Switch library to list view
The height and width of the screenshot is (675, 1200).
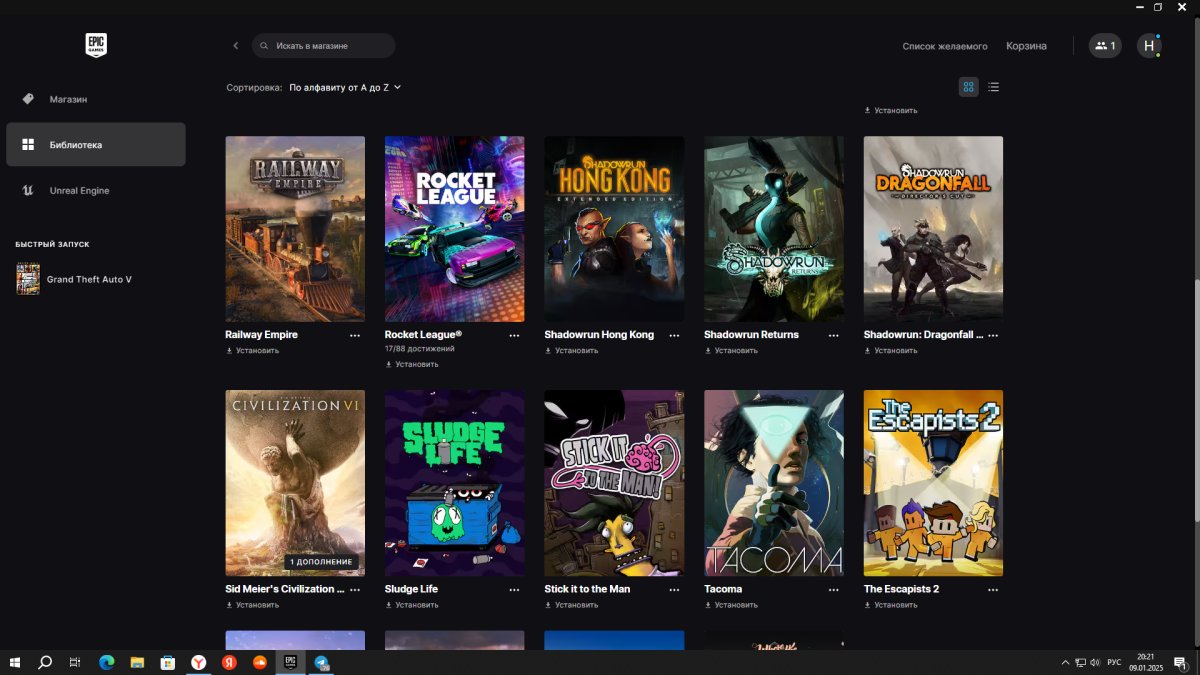993,87
